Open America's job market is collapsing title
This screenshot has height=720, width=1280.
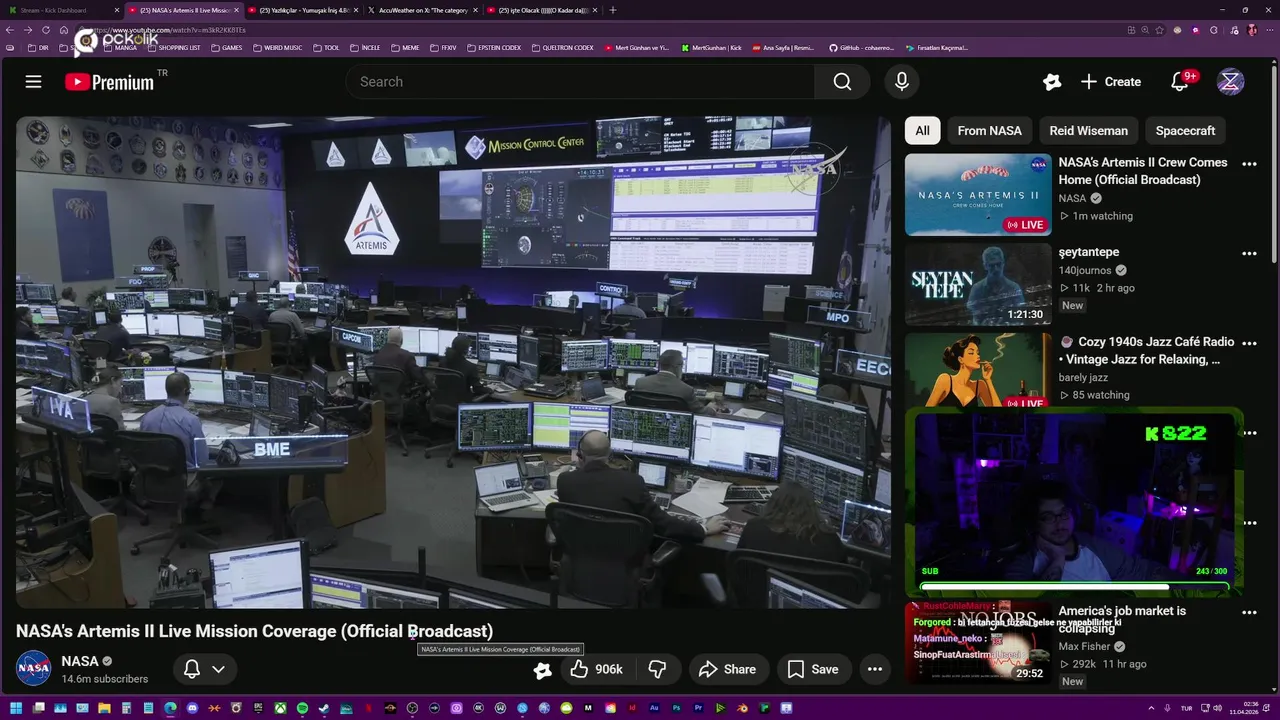1122,620
